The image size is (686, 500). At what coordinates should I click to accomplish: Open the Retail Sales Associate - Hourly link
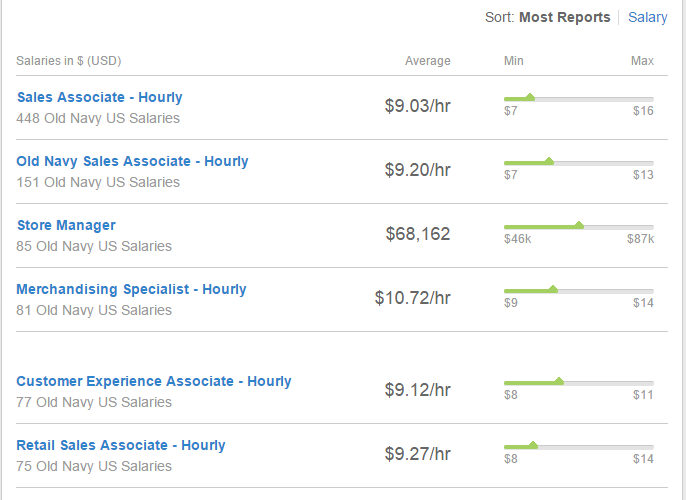click(121, 445)
